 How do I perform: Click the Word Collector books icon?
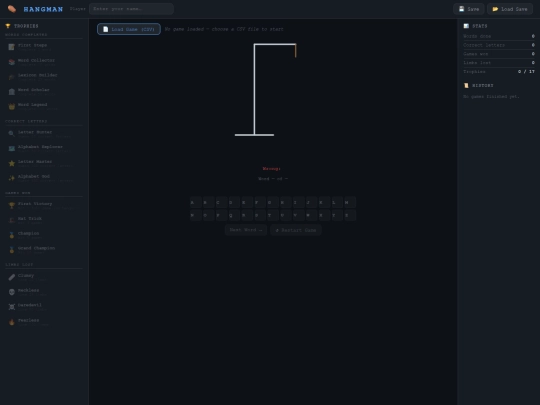[12, 62]
